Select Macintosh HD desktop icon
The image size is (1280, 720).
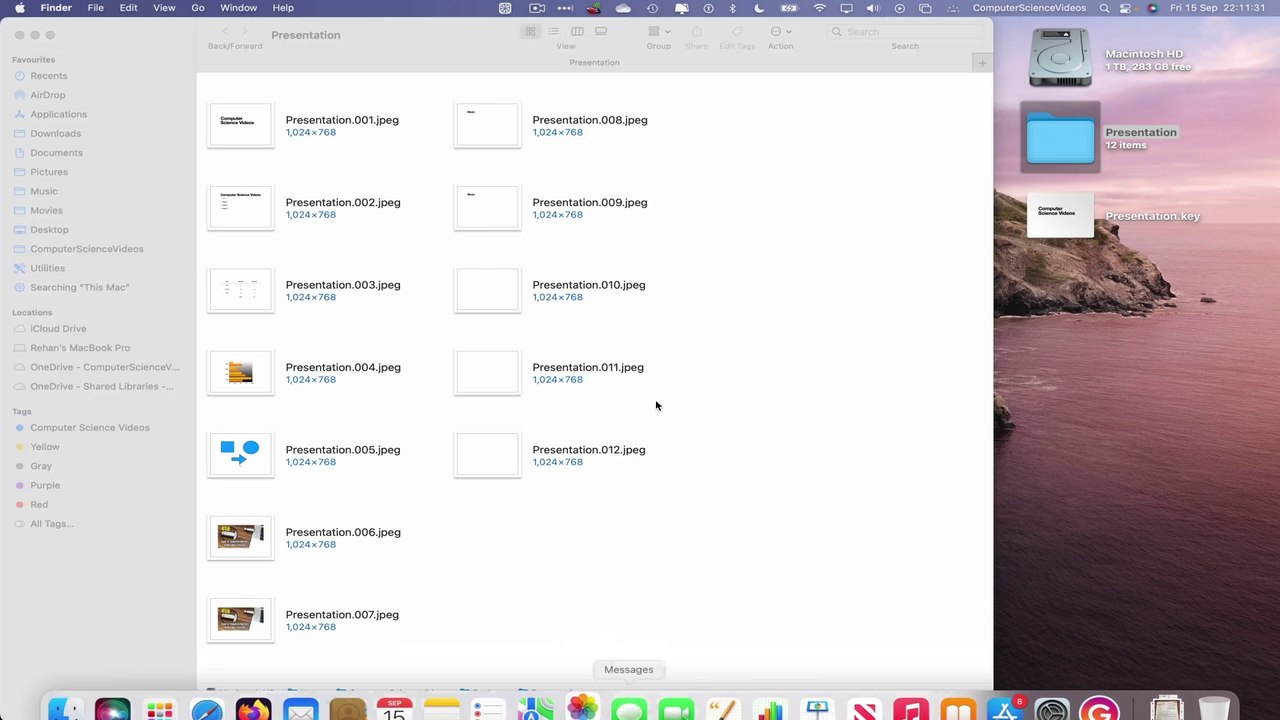click(1060, 58)
